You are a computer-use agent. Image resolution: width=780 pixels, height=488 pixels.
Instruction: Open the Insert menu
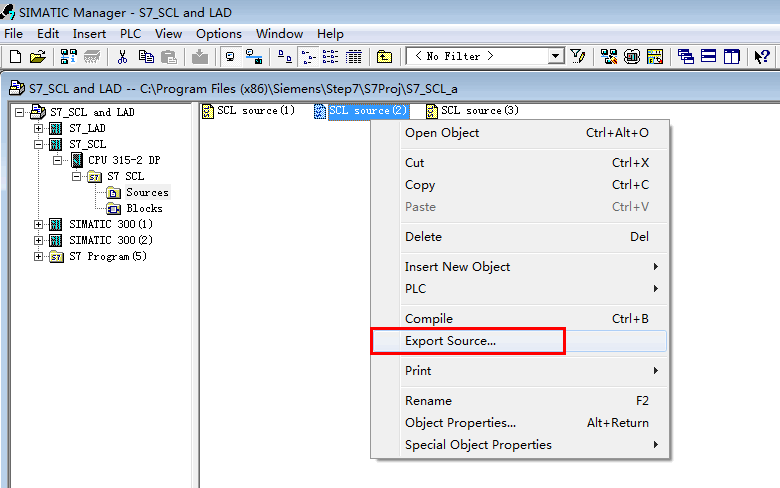click(89, 34)
